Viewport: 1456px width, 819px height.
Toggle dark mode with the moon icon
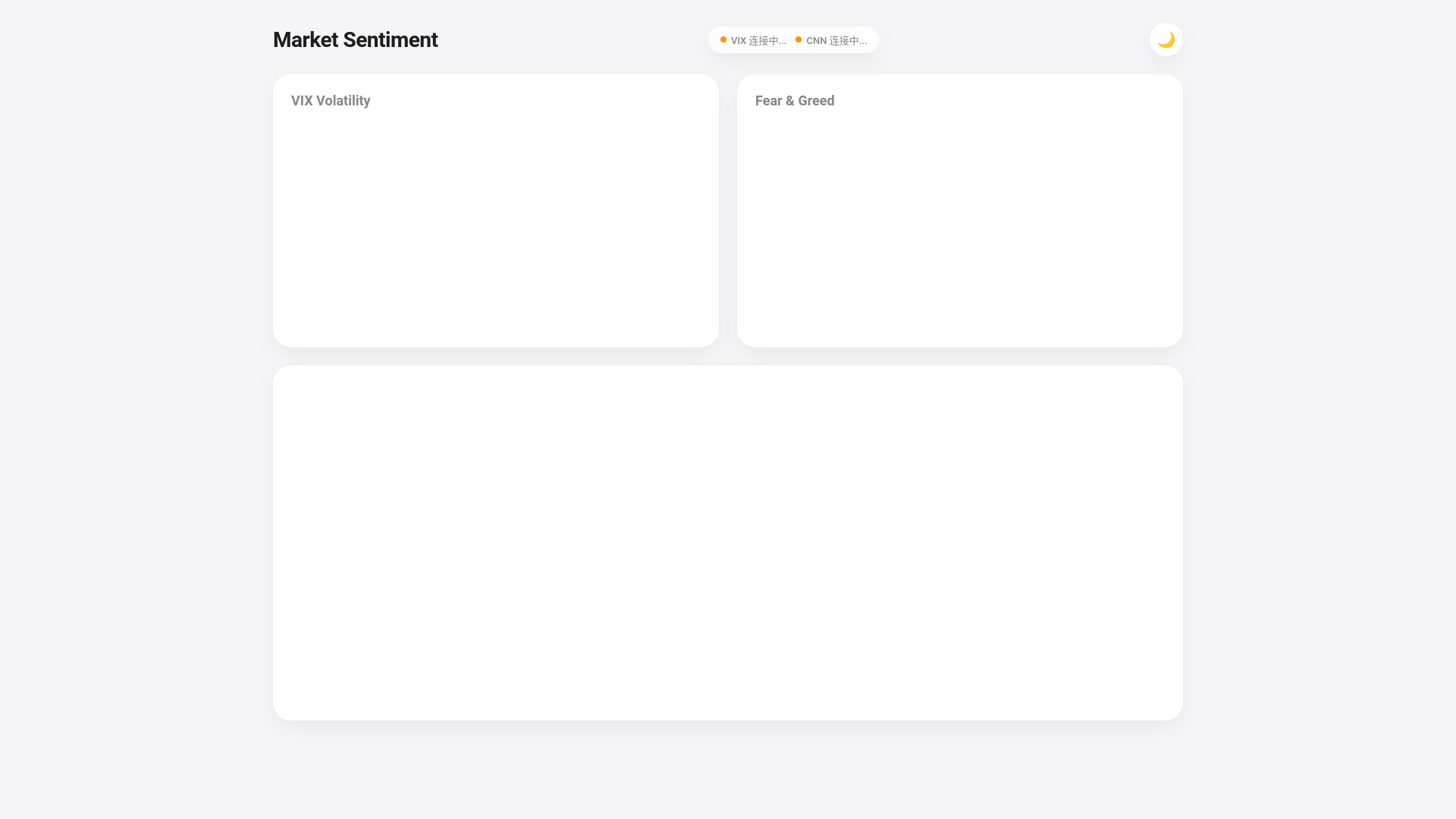pyautogui.click(x=1166, y=39)
